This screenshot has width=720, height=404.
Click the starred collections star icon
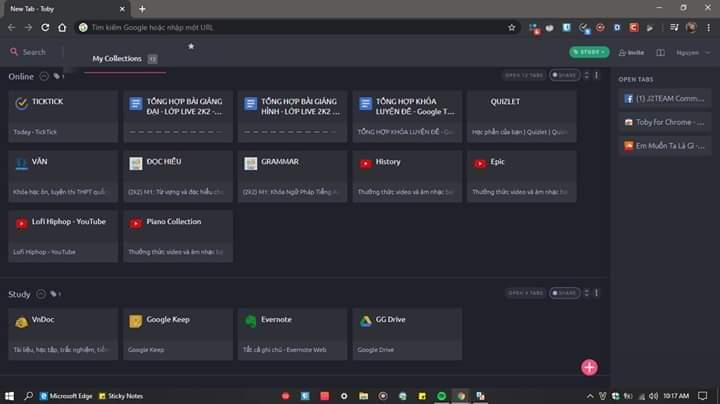(191, 46)
